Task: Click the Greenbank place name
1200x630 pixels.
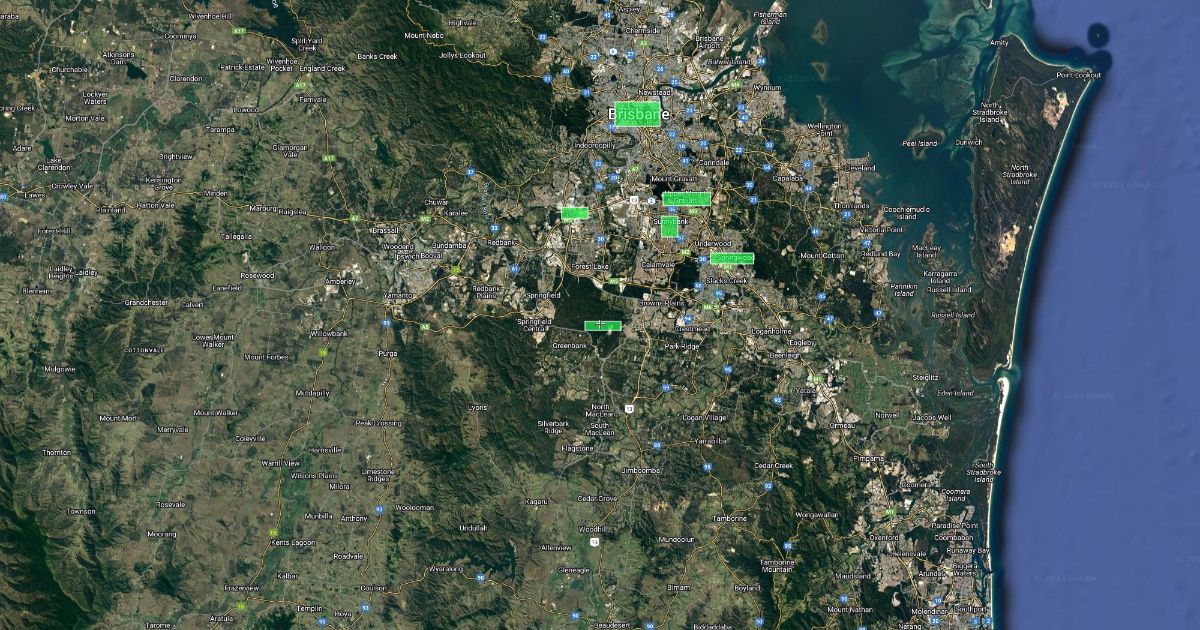Action: [x=570, y=345]
